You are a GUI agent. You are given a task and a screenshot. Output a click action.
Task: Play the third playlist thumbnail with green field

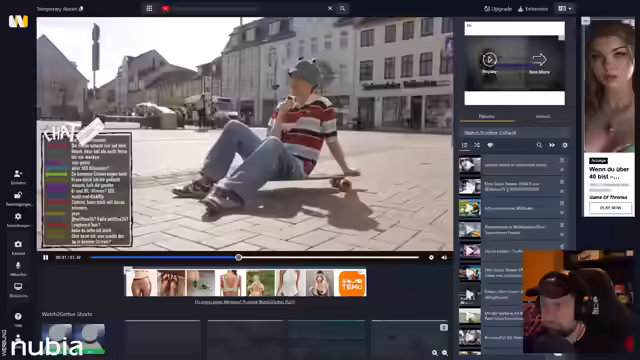(x=470, y=208)
